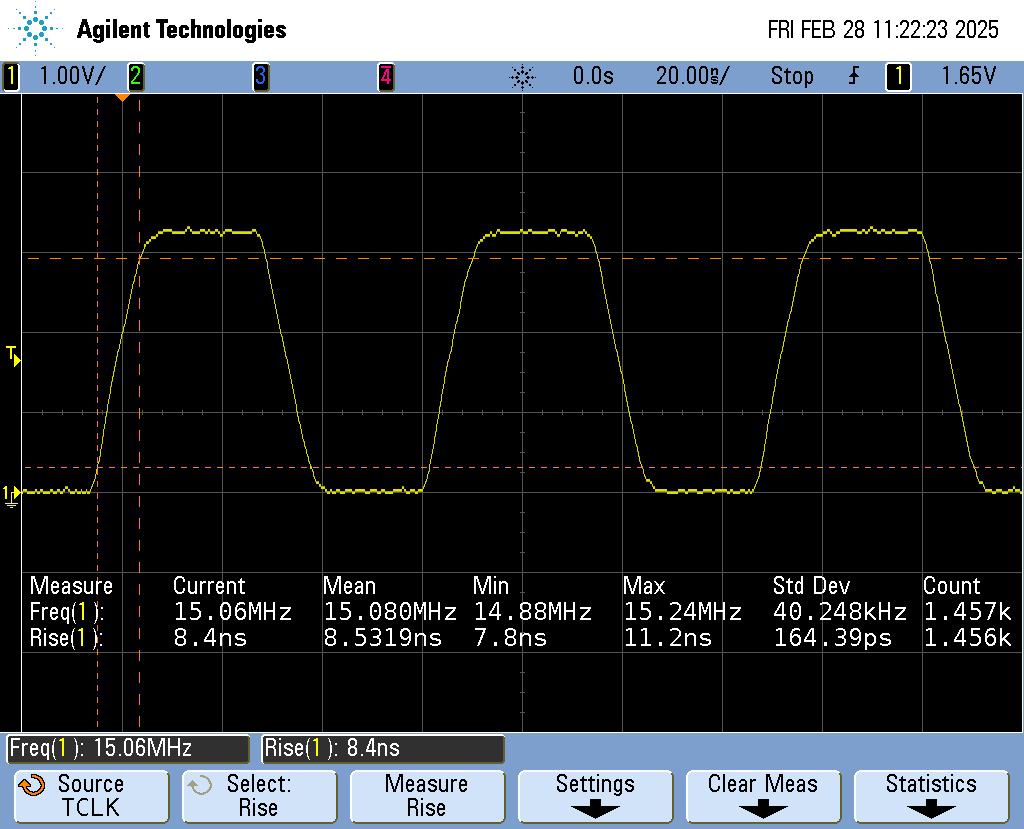Viewport: 1024px width, 829px height.
Task: Click the Rise(1): 8.4ns readout box
Action: 383,748
